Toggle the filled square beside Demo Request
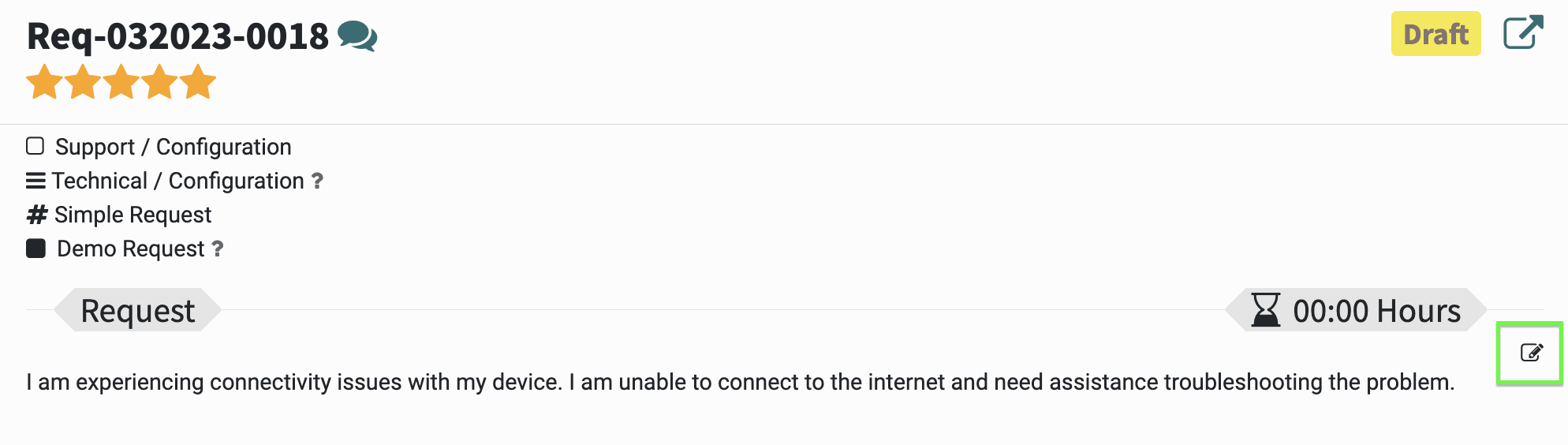1568x445 pixels. tap(35, 249)
